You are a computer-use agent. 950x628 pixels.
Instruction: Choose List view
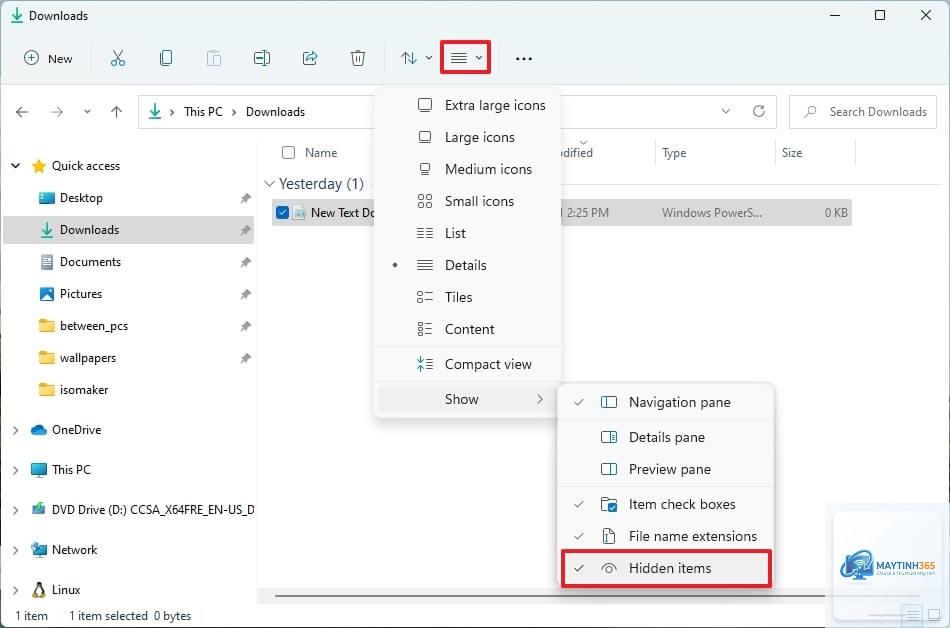coord(468,233)
